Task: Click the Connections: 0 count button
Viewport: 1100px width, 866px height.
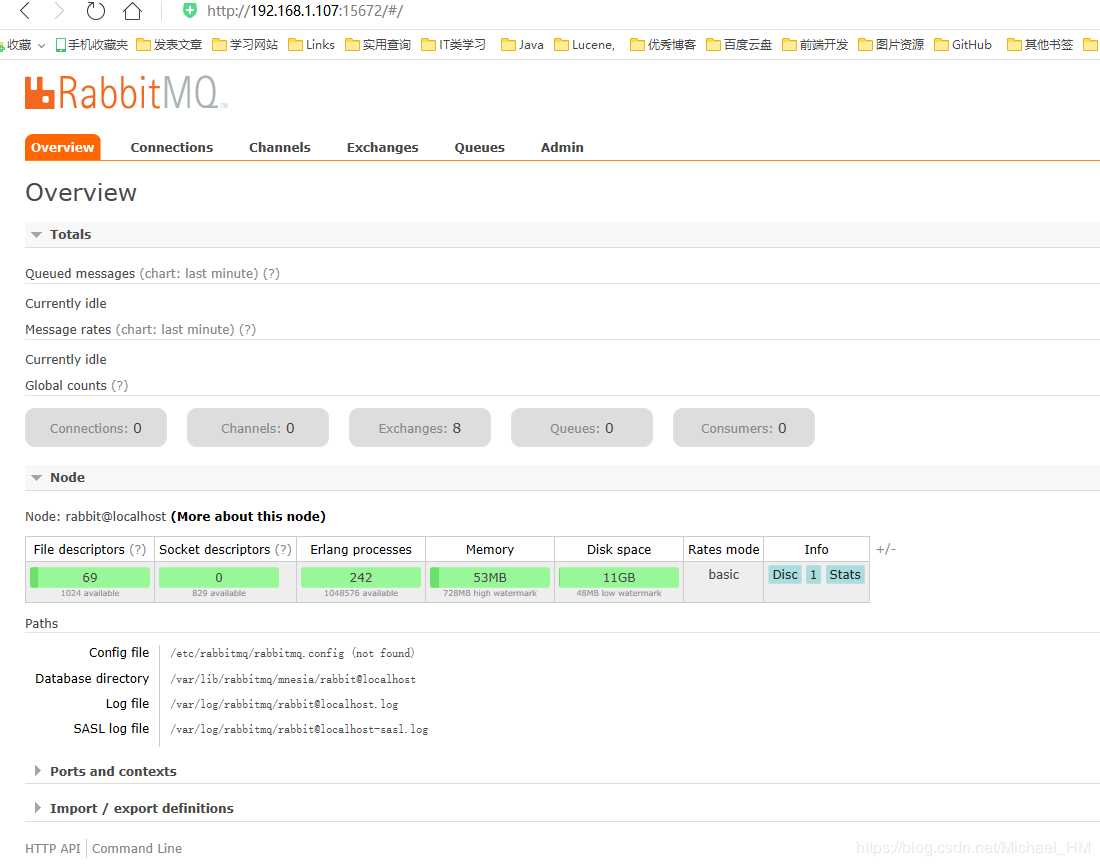Action: [96, 427]
